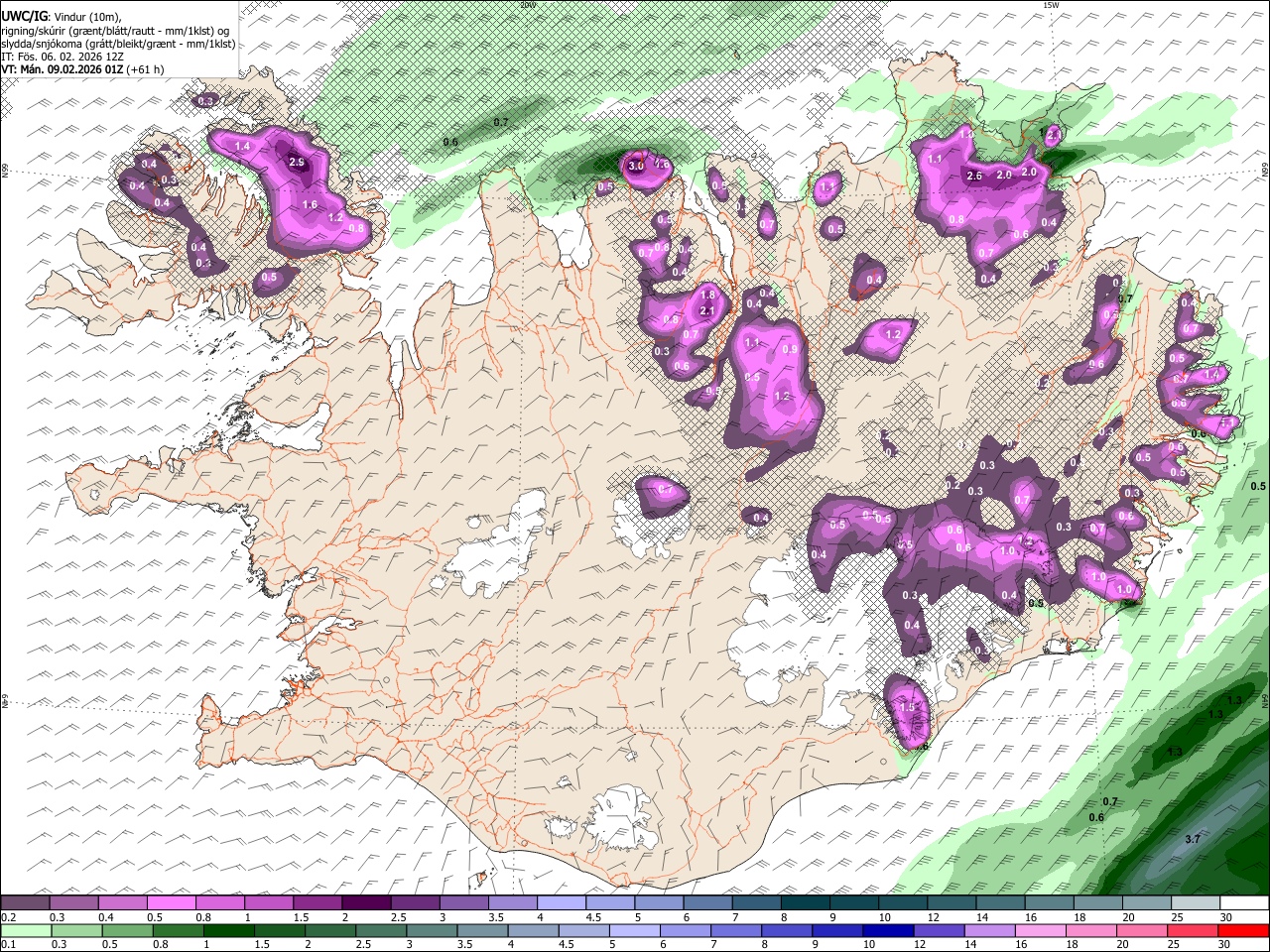Click the 1.6 map value in the Westfjords

click(x=310, y=205)
